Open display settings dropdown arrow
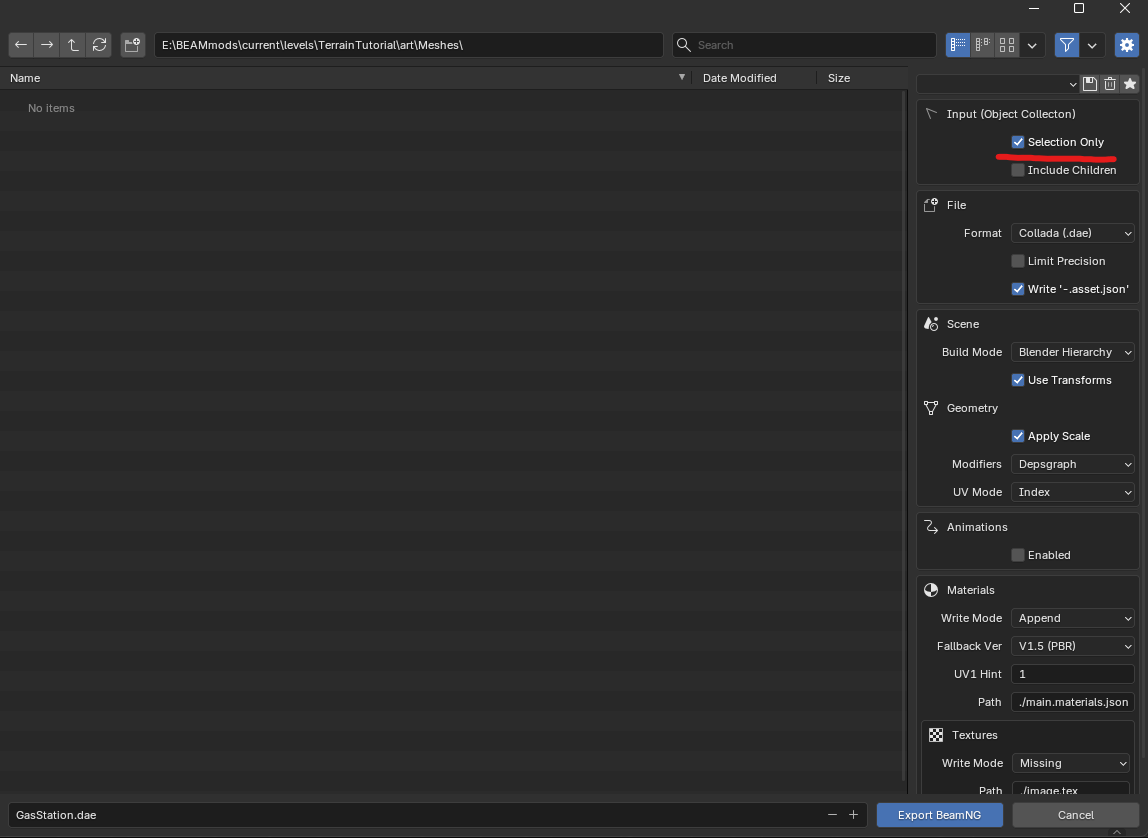The image size is (1148, 838). click(x=1032, y=45)
